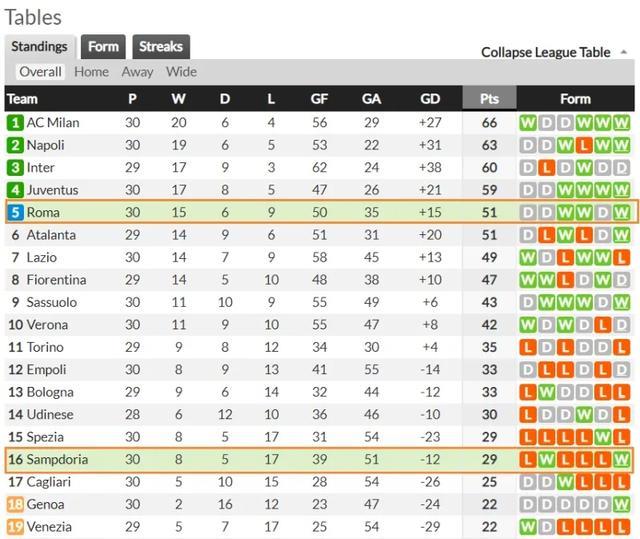Click the Collapse League Table link

pyautogui.click(x=546, y=52)
